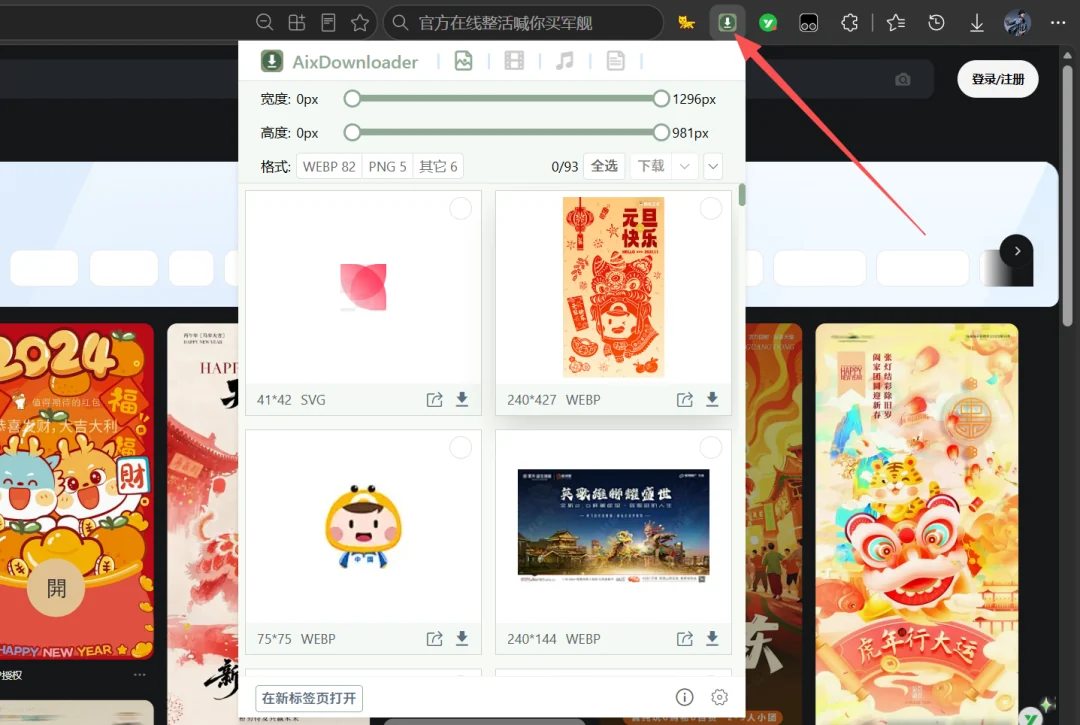Screen dimensions: 1080x725
Task: Download the 240*144 WEBP image
Action: coord(712,638)
